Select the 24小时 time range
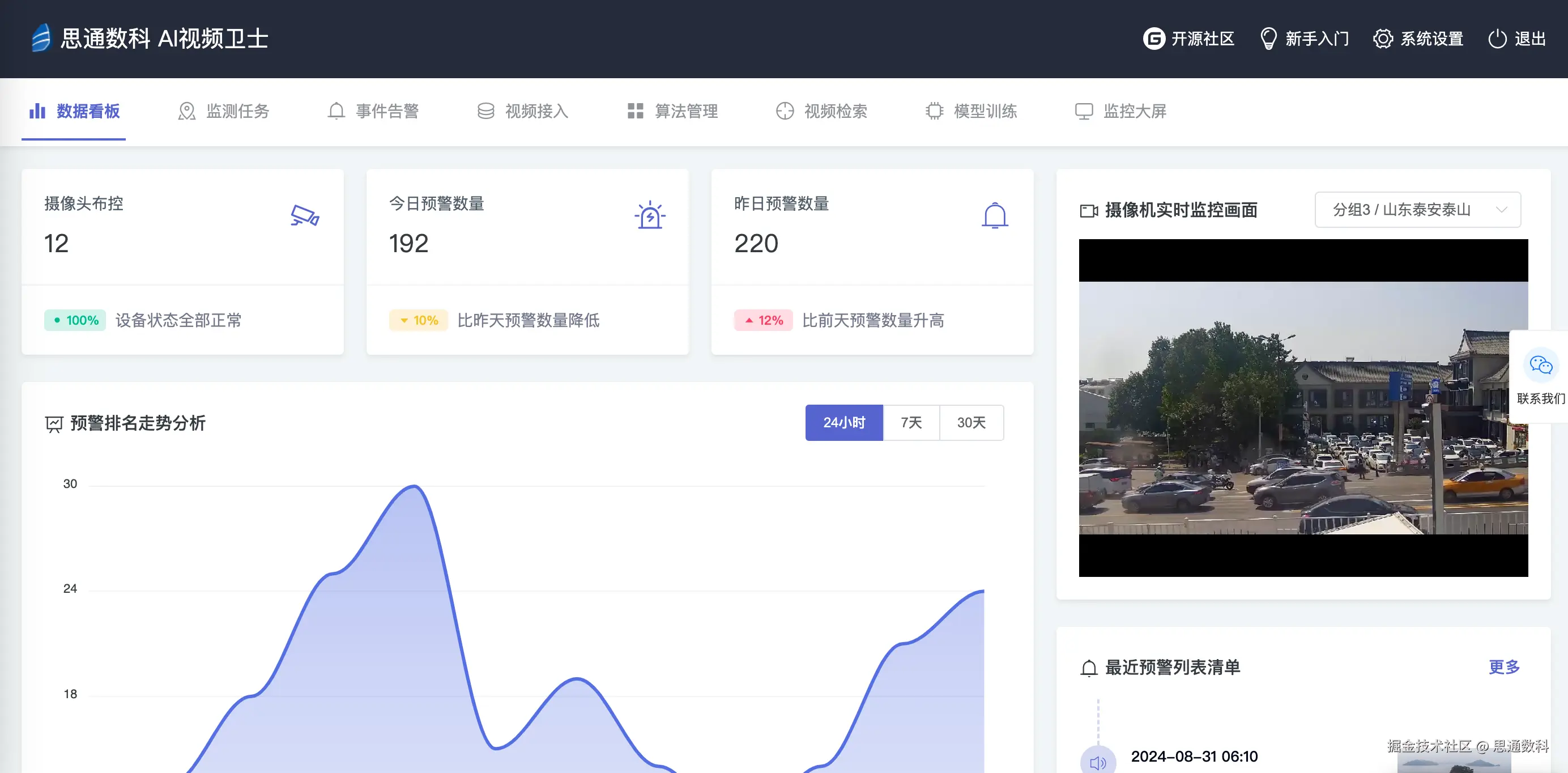This screenshot has width=1568, height=773. pos(843,422)
